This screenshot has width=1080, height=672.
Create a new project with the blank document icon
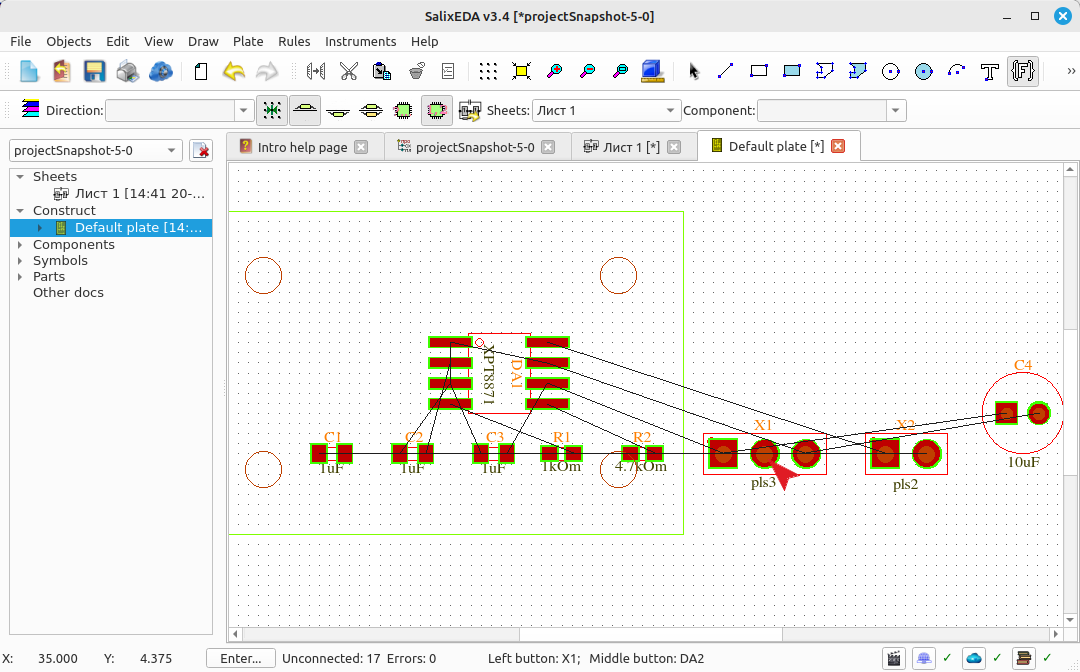coord(29,71)
